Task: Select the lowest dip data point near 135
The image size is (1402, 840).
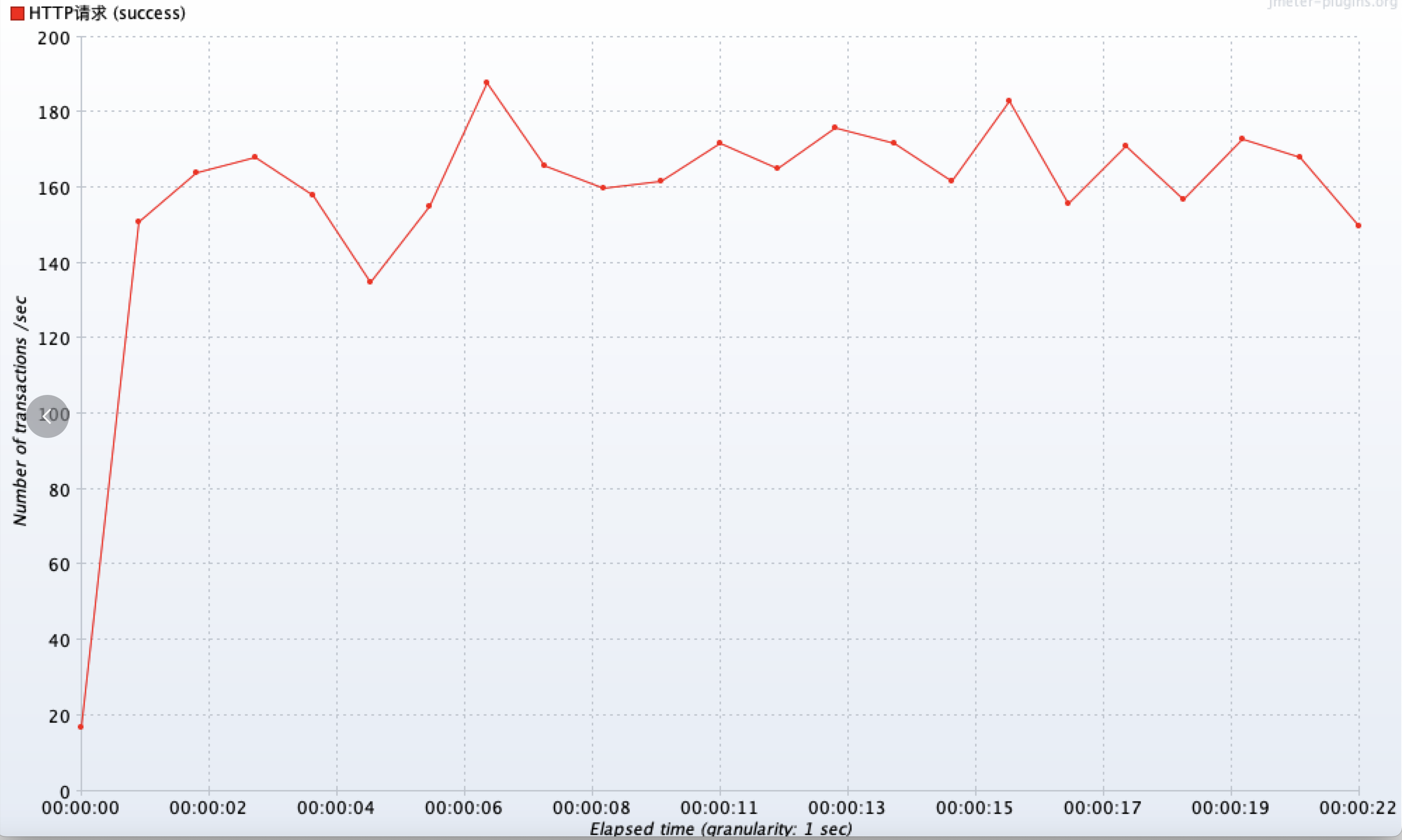Action: point(370,281)
